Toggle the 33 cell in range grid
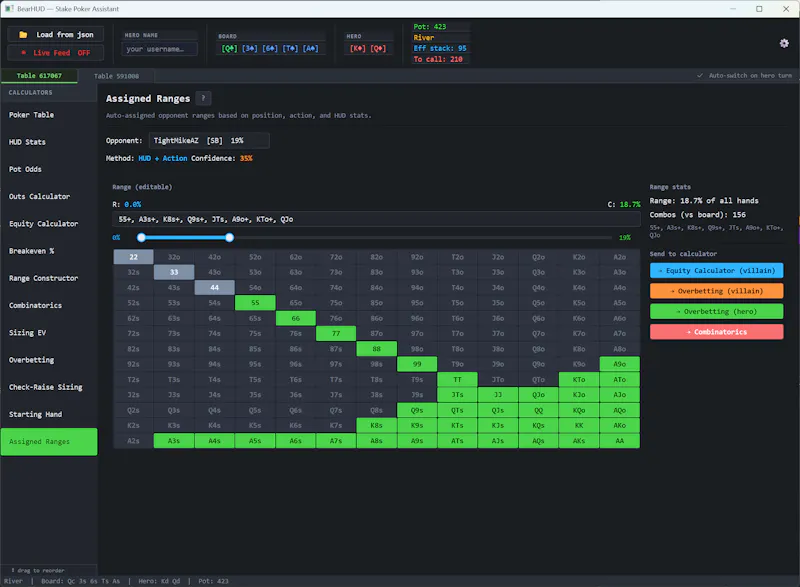Viewport: 800px width, 587px height. [x=174, y=272]
